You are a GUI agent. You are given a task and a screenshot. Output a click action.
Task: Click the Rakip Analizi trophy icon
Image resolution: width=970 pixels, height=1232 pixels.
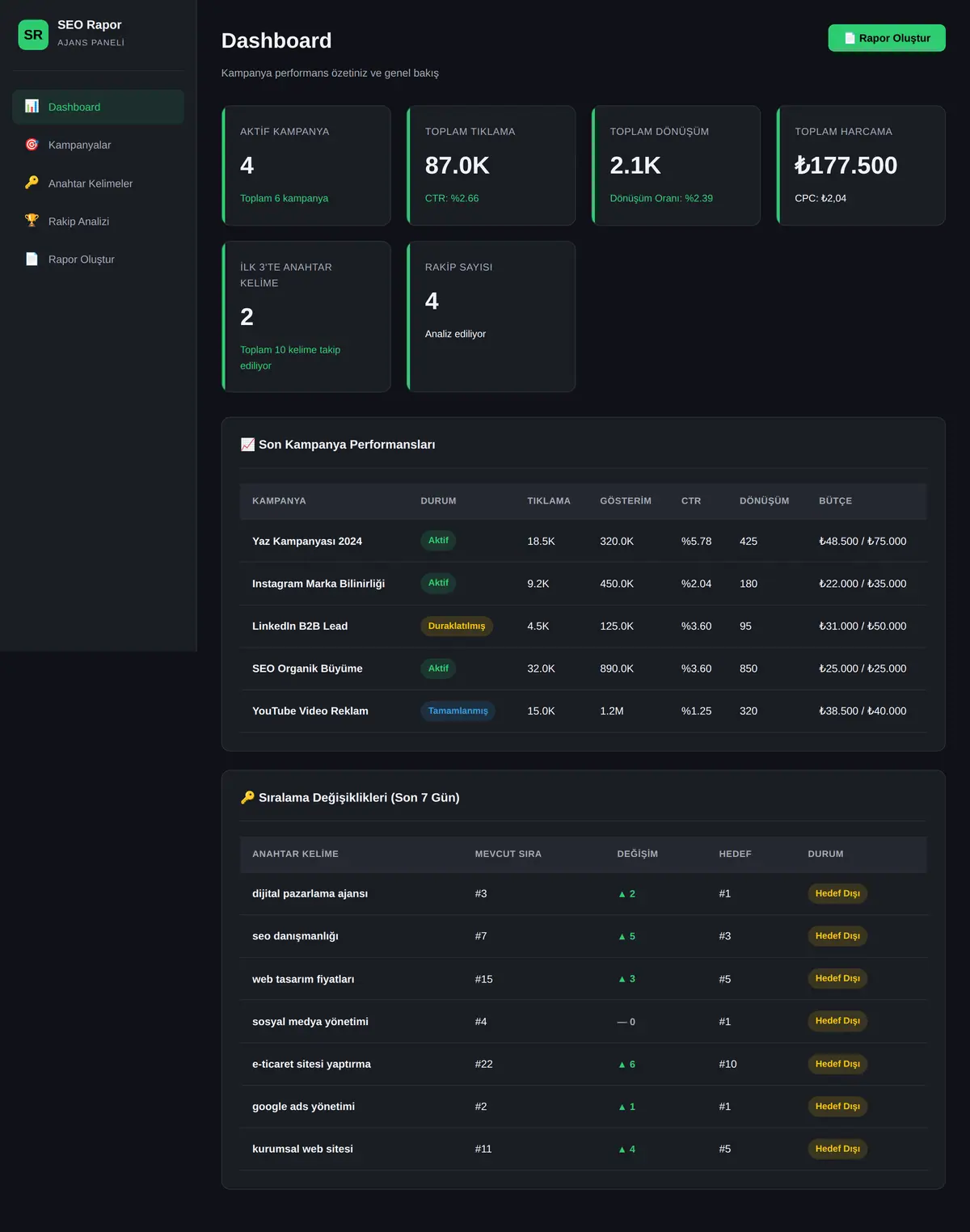[32, 221]
